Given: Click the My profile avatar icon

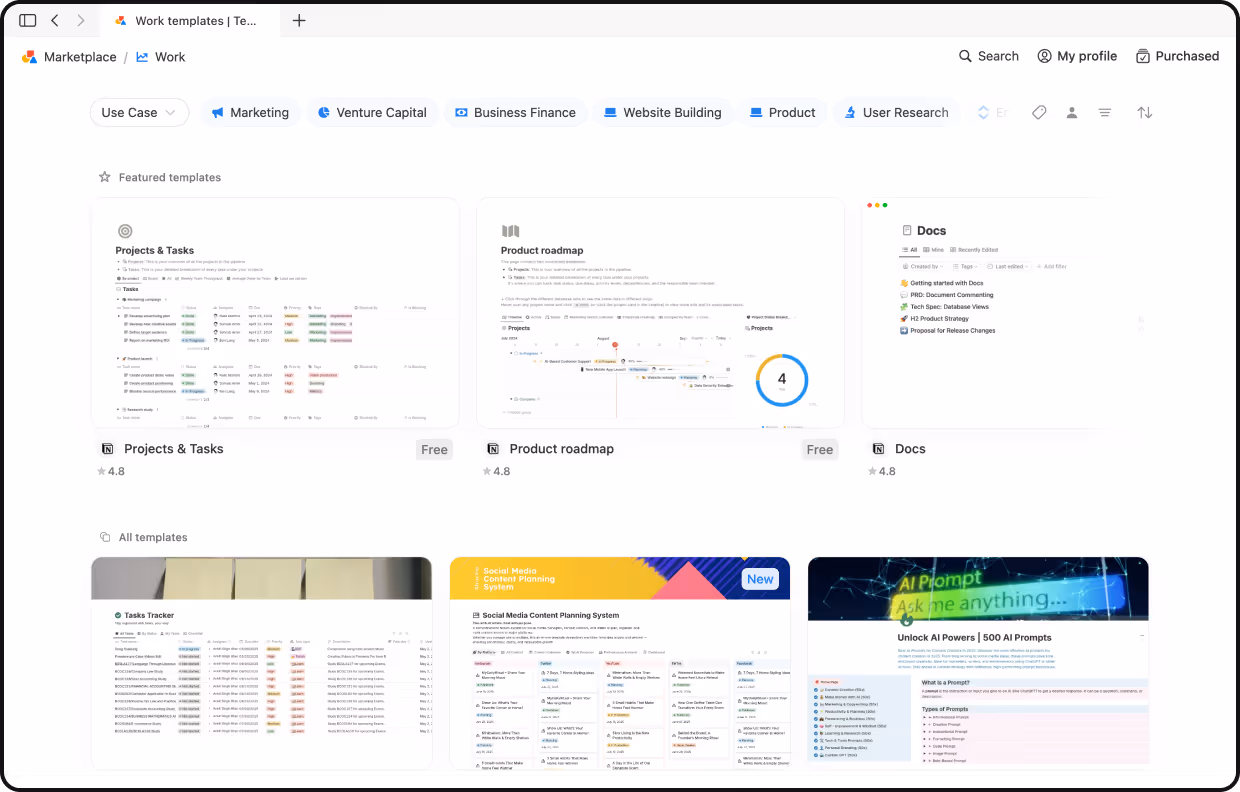Looking at the screenshot, I should [1044, 56].
